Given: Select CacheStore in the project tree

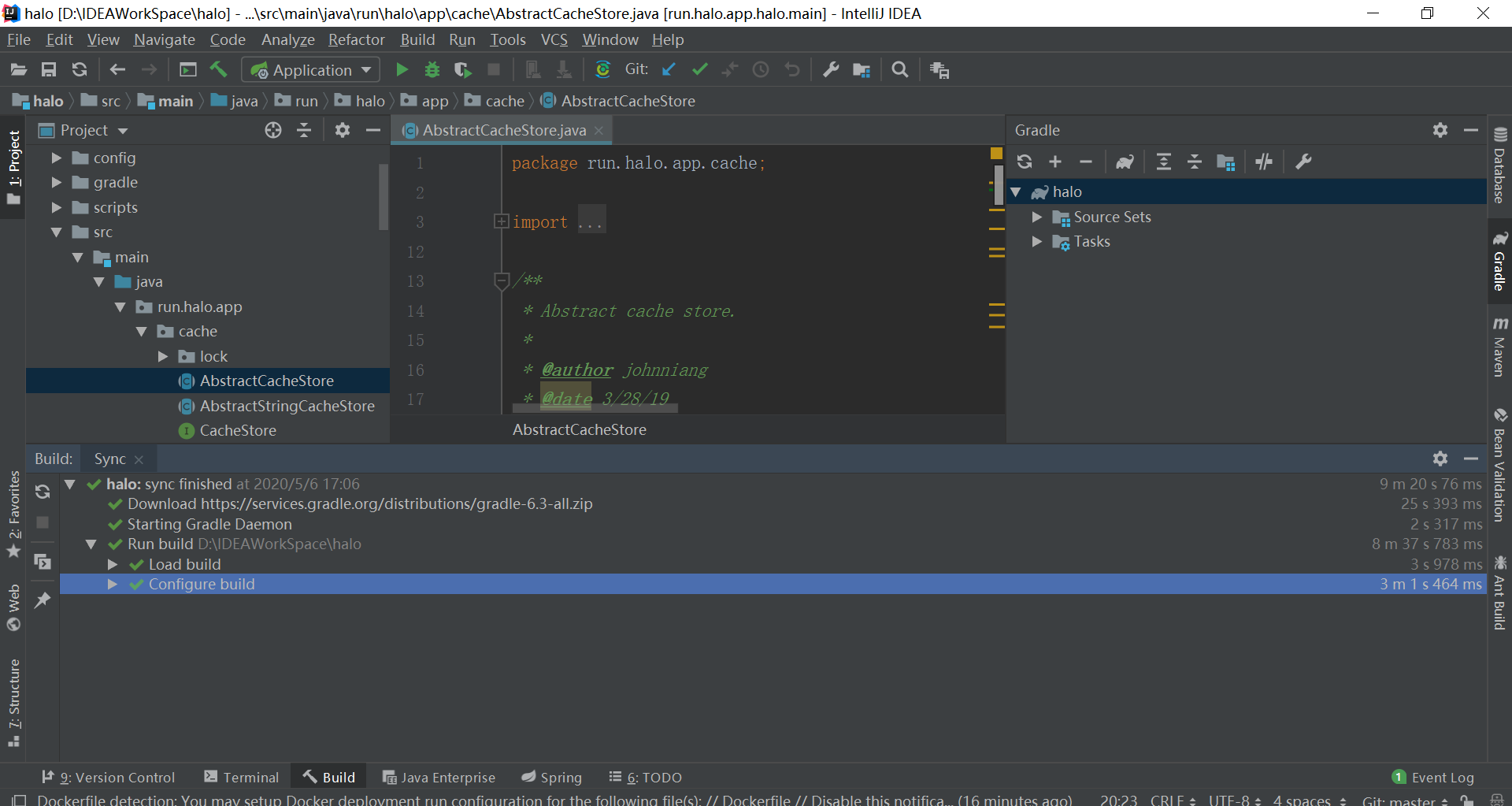Looking at the screenshot, I should pyautogui.click(x=238, y=431).
